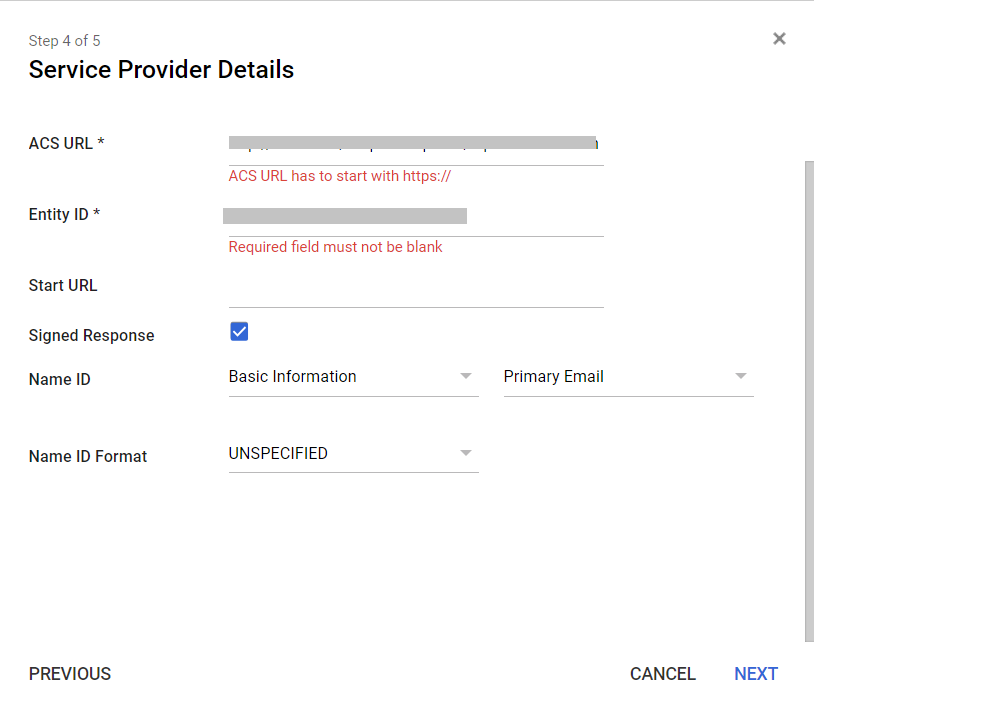Image resolution: width=982 pixels, height=714 pixels.
Task: Click the Step 4 of 5 label
Action: (x=64, y=40)
